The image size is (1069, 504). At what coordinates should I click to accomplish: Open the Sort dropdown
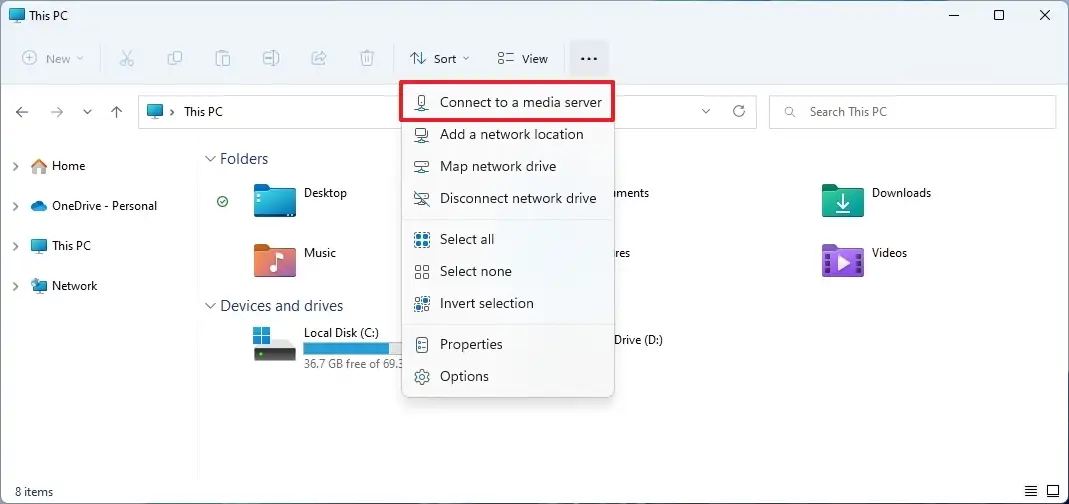point(439,59)
